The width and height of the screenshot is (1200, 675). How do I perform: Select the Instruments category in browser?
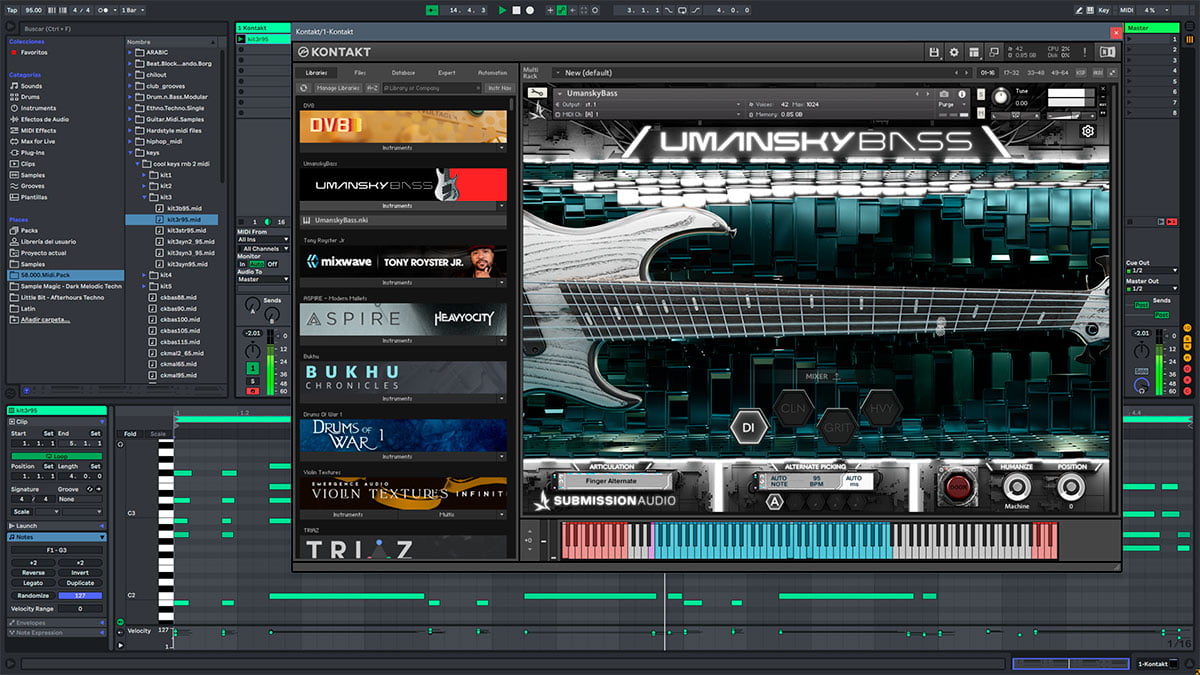pyautogui.click(x=38, y=108)
